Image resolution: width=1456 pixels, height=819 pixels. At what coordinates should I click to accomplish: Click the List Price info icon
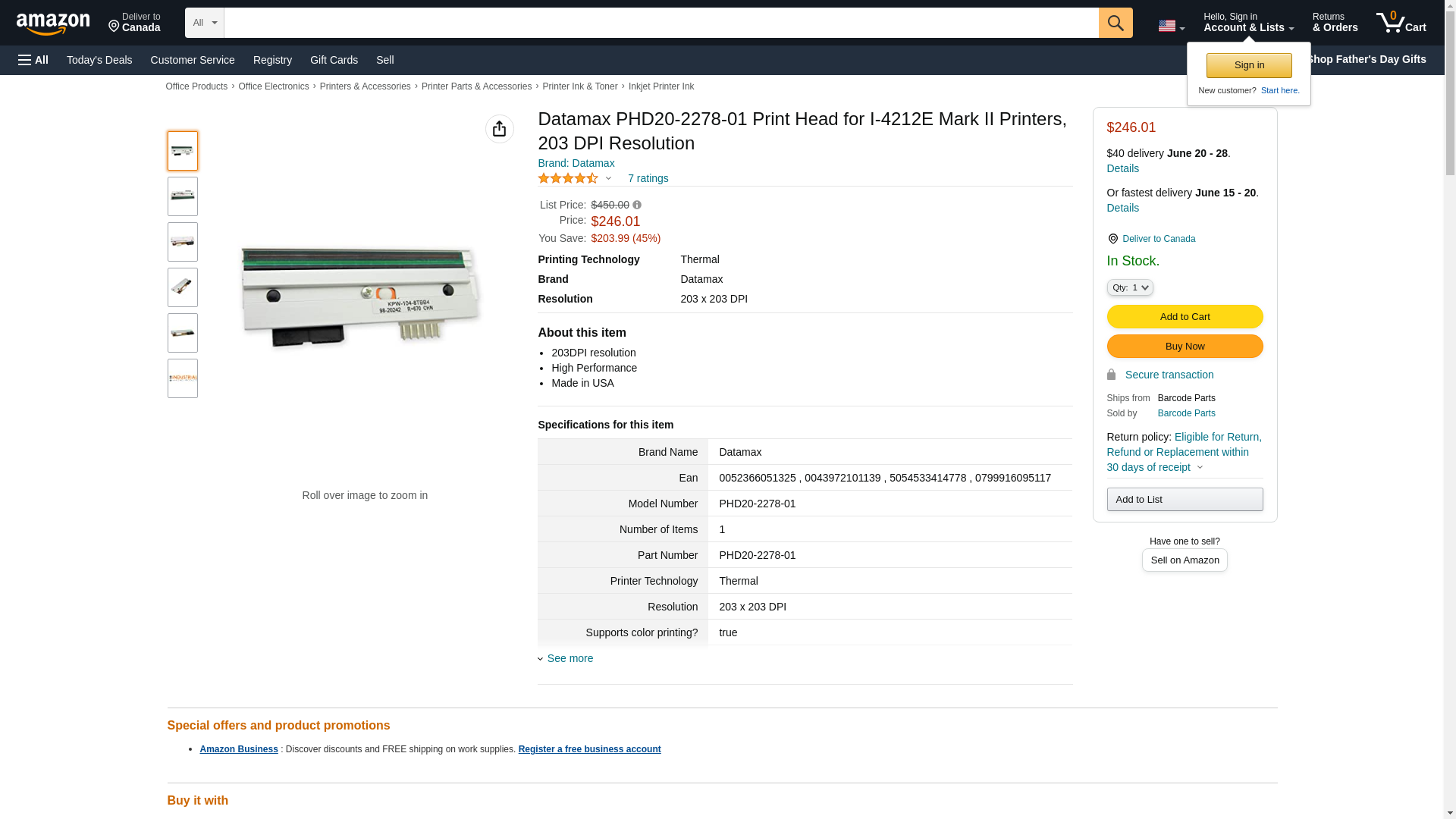637,205
